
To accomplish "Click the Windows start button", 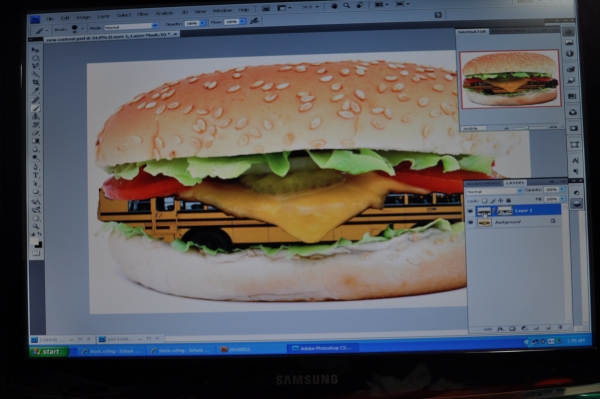I will 49,352.
